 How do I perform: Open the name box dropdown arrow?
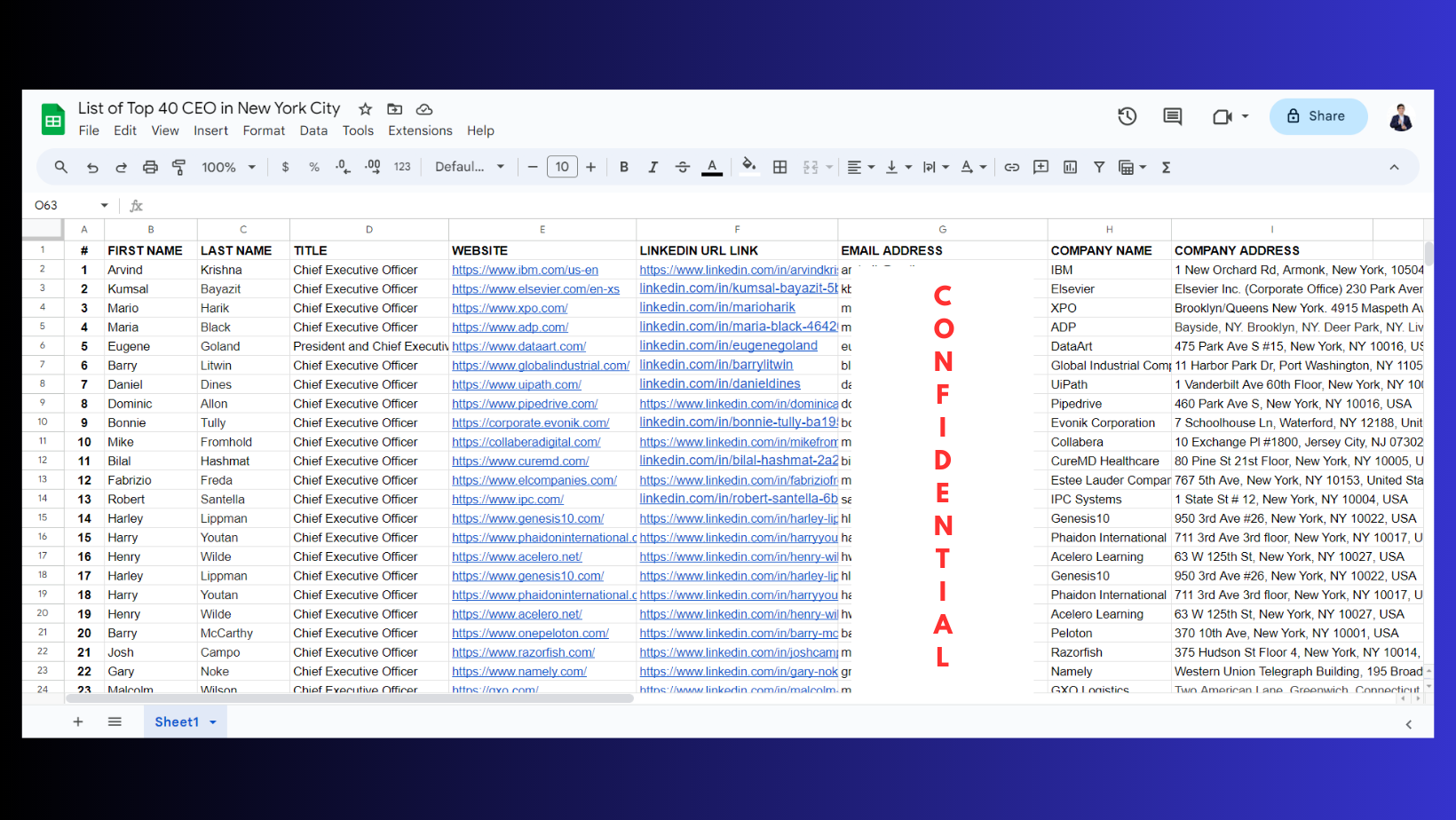[105, 205]
